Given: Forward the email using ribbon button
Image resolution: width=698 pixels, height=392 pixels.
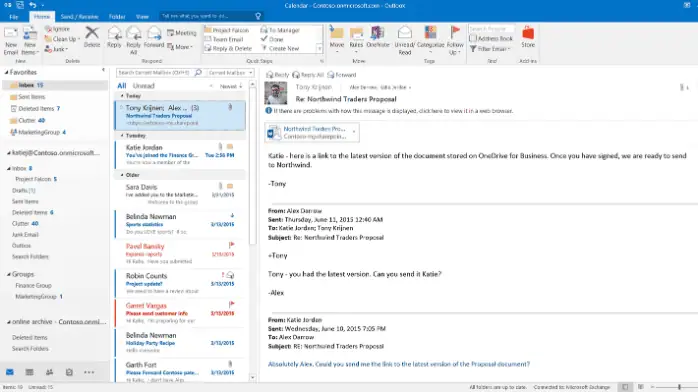Looking at the screenshot, I should click(x=154, y=36).
